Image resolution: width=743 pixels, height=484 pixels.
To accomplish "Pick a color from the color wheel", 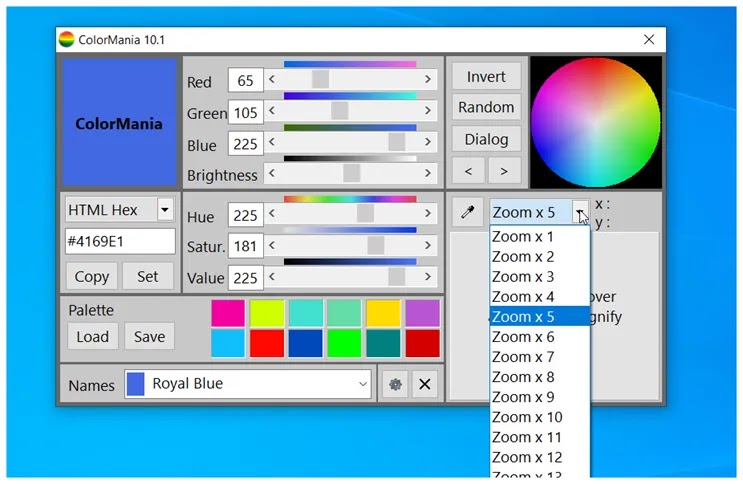I will coord(596,122).
